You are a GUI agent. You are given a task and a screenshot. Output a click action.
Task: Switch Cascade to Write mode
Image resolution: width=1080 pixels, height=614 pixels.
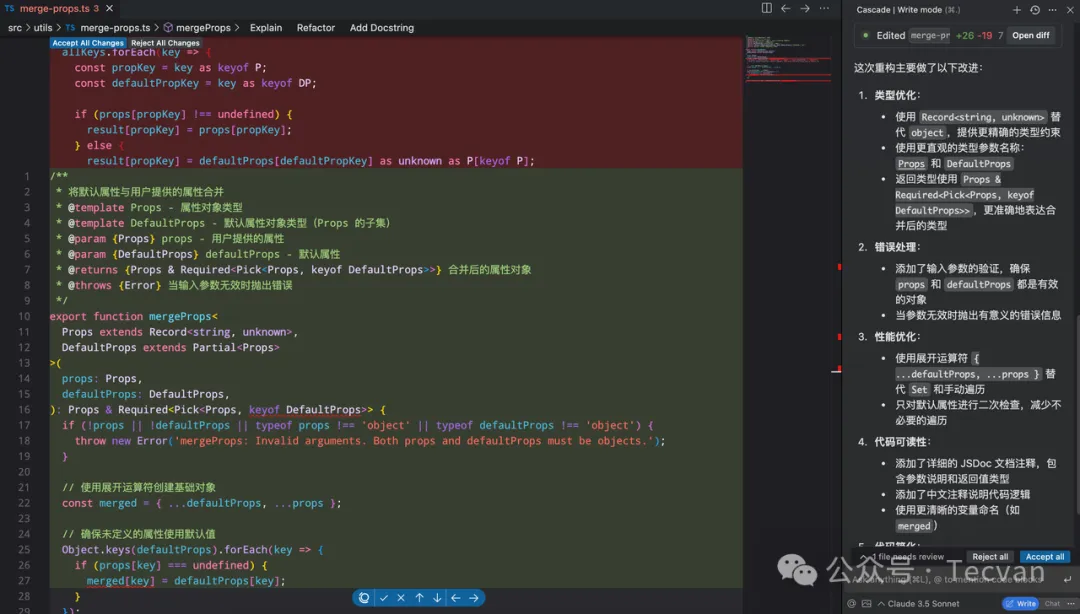pos(1021,604)
